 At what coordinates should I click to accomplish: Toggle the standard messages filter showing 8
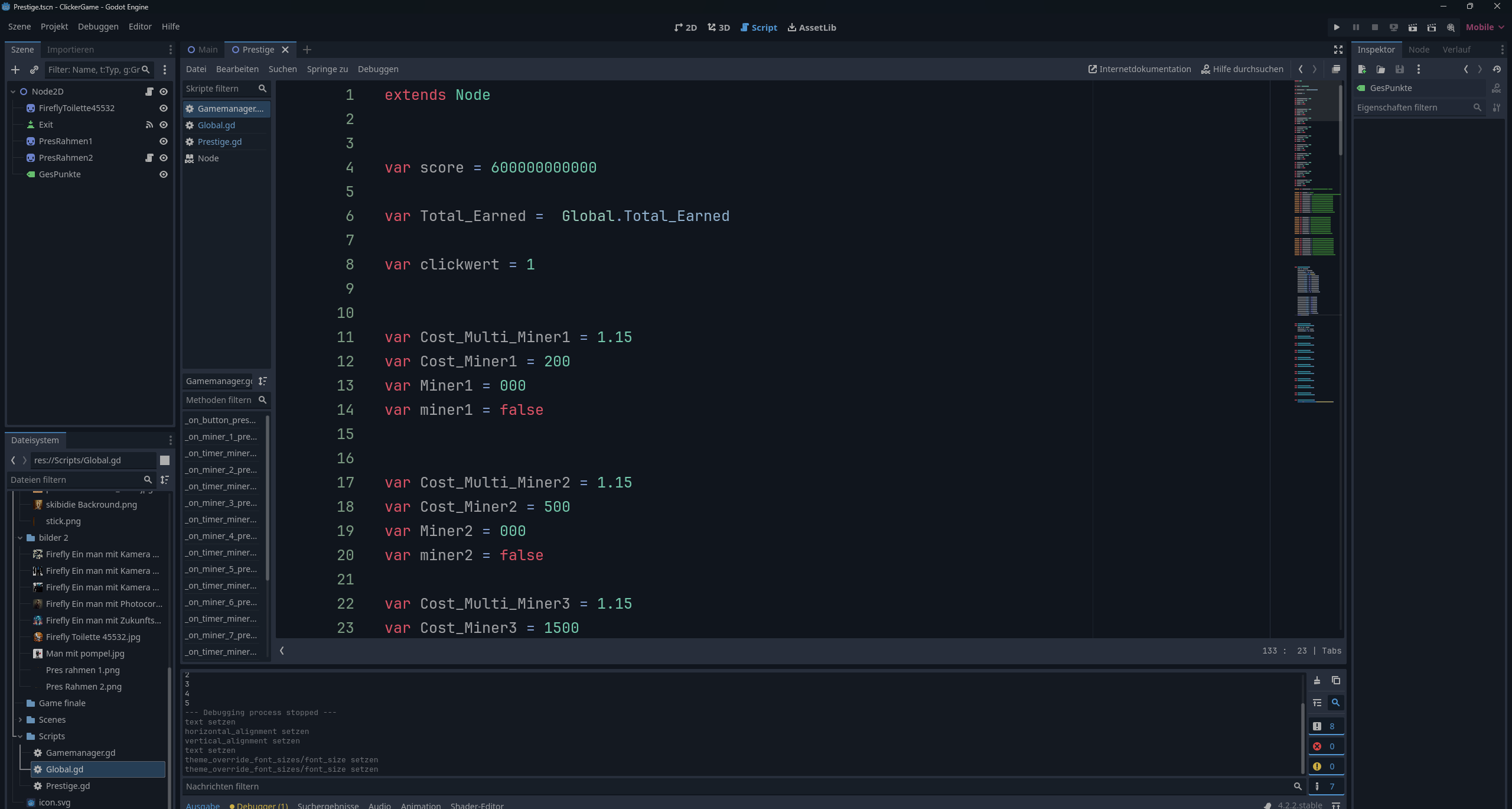[1326, 726]
